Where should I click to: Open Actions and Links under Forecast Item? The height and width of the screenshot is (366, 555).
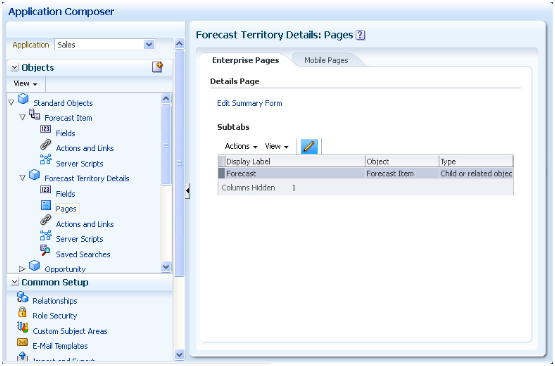click(85, 148)
